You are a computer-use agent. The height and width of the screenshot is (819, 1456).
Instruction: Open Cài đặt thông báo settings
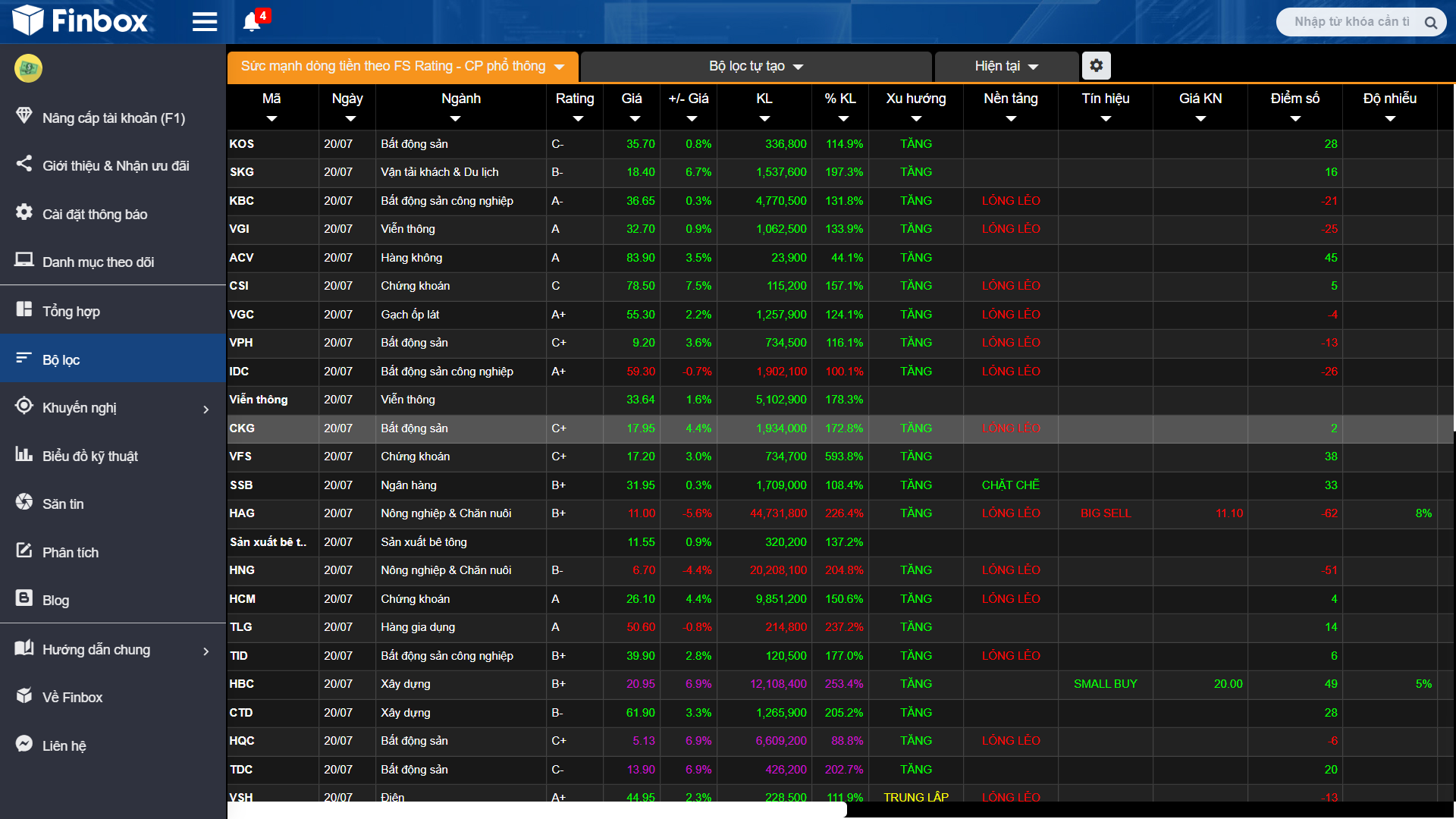point(94,214)
